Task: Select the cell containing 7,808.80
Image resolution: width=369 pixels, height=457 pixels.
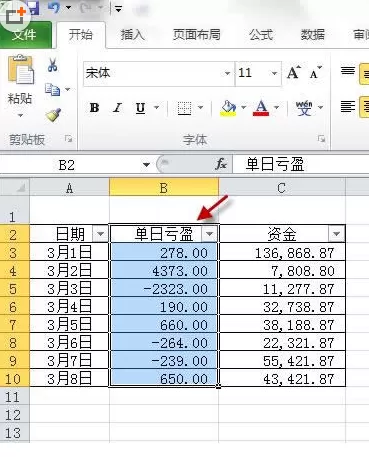Action: click(282, 270)
